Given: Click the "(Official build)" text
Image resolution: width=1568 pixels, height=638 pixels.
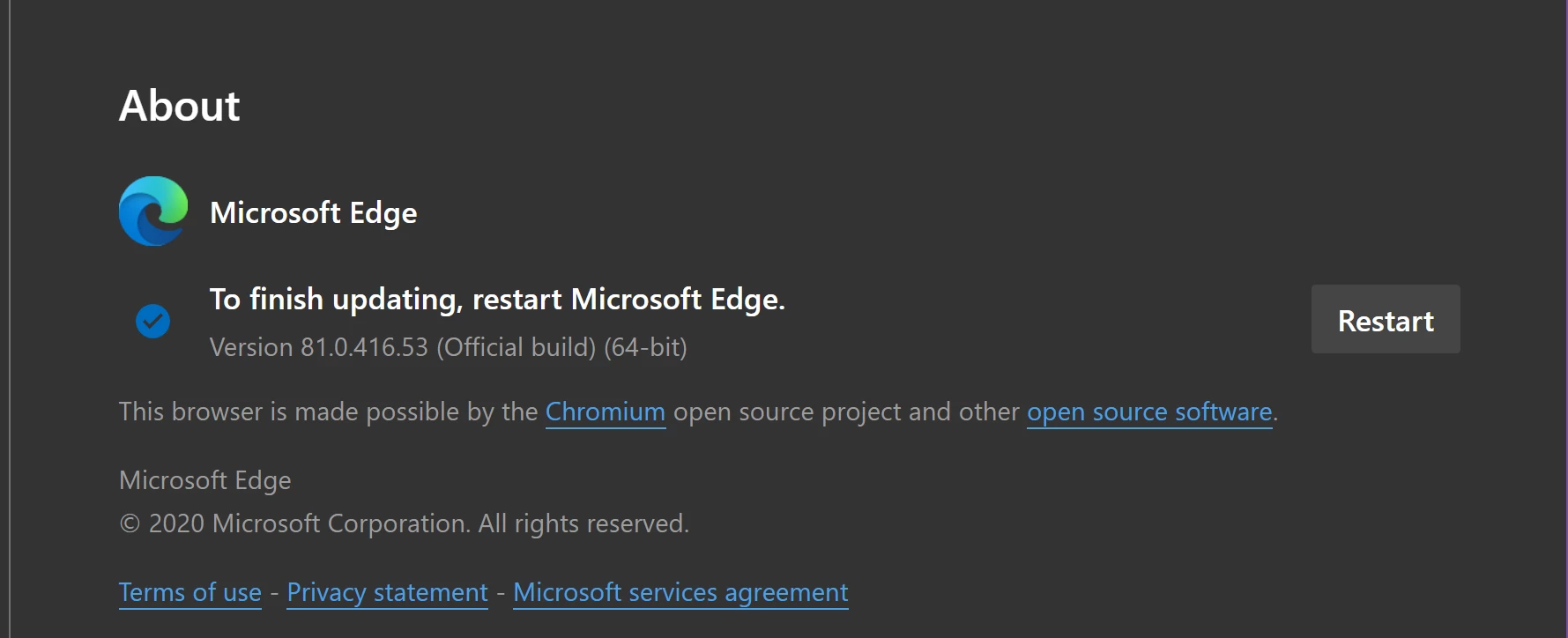Looking at the screenshot, I should [x=516, y=347].
